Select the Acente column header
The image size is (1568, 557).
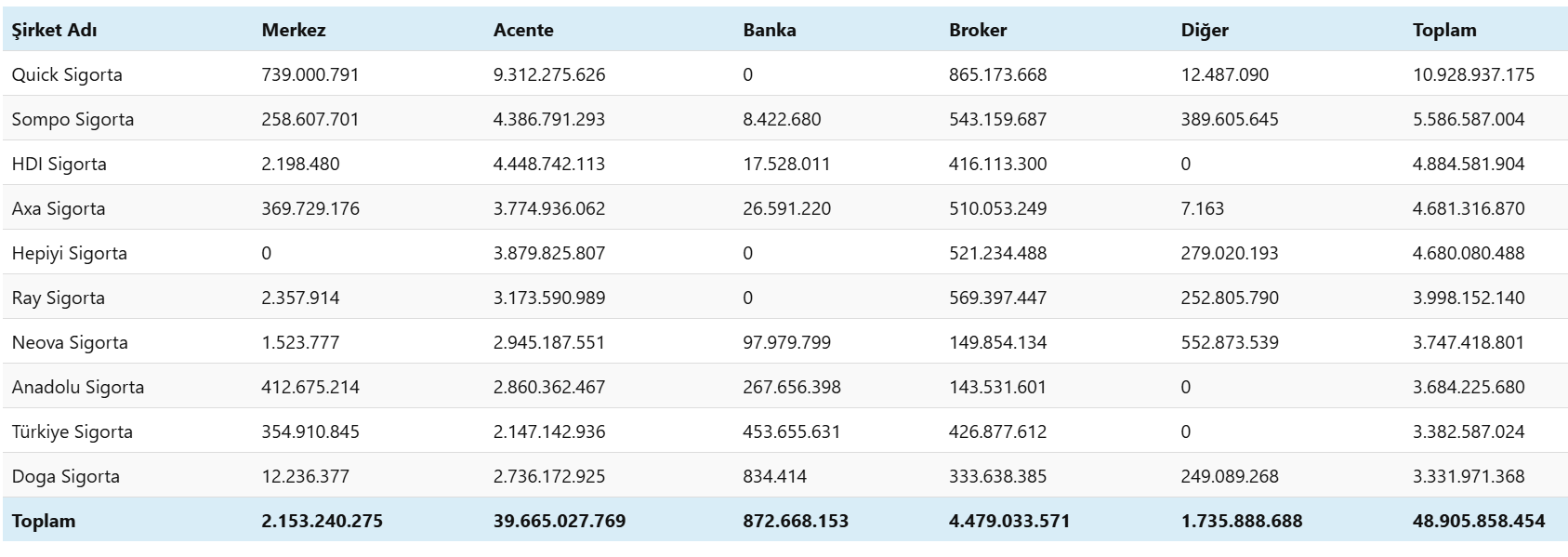tap(523, 30)
